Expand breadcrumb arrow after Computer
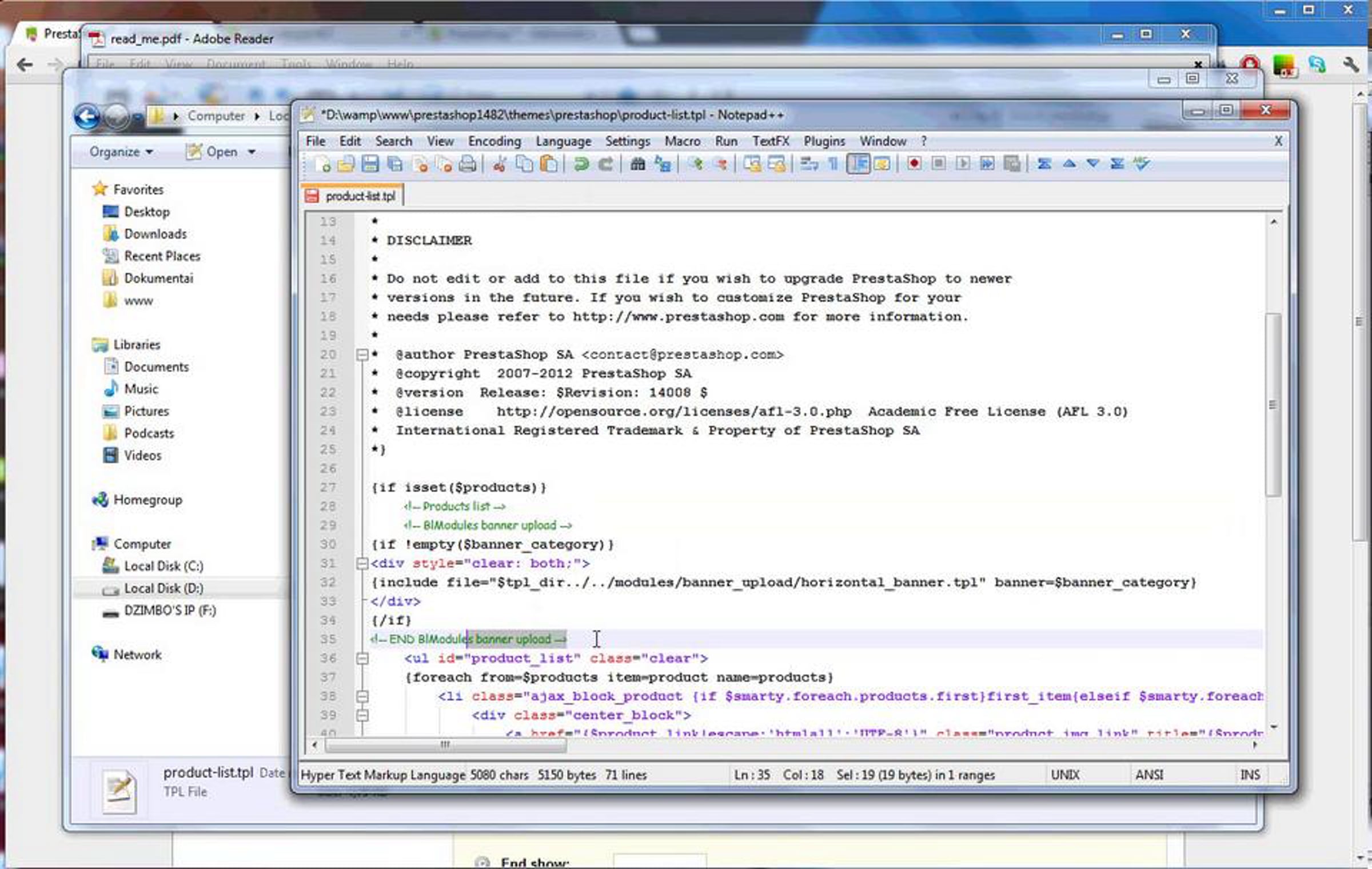This screenshot has width=1372, height=869. coord(257,116)
